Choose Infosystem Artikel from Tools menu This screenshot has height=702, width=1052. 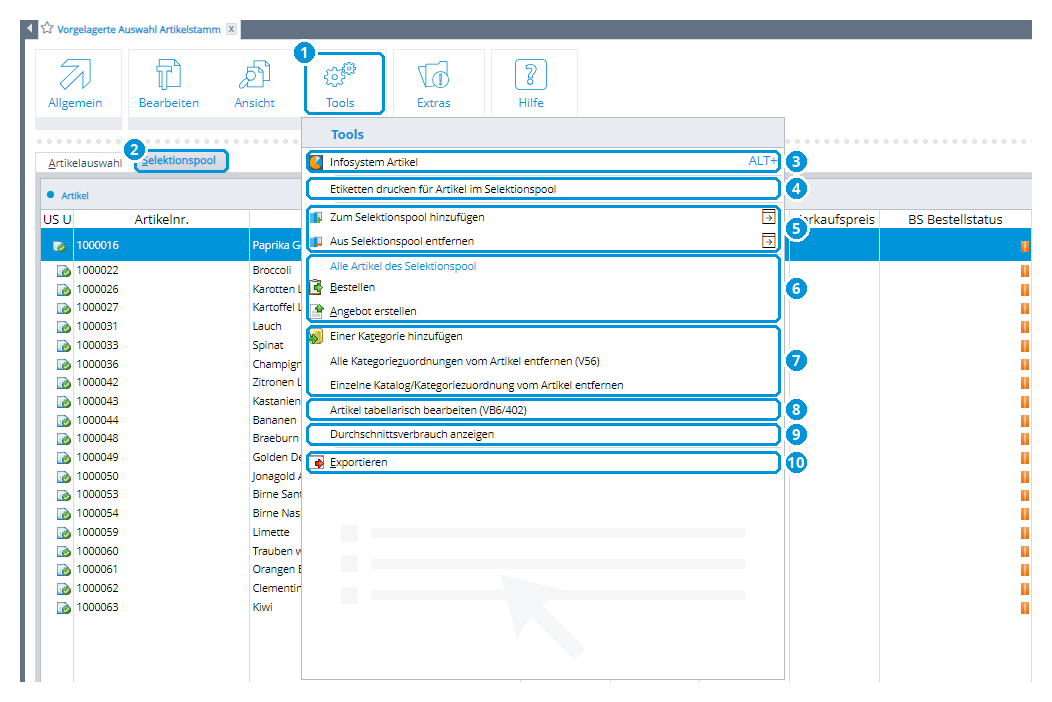point(543,162)
